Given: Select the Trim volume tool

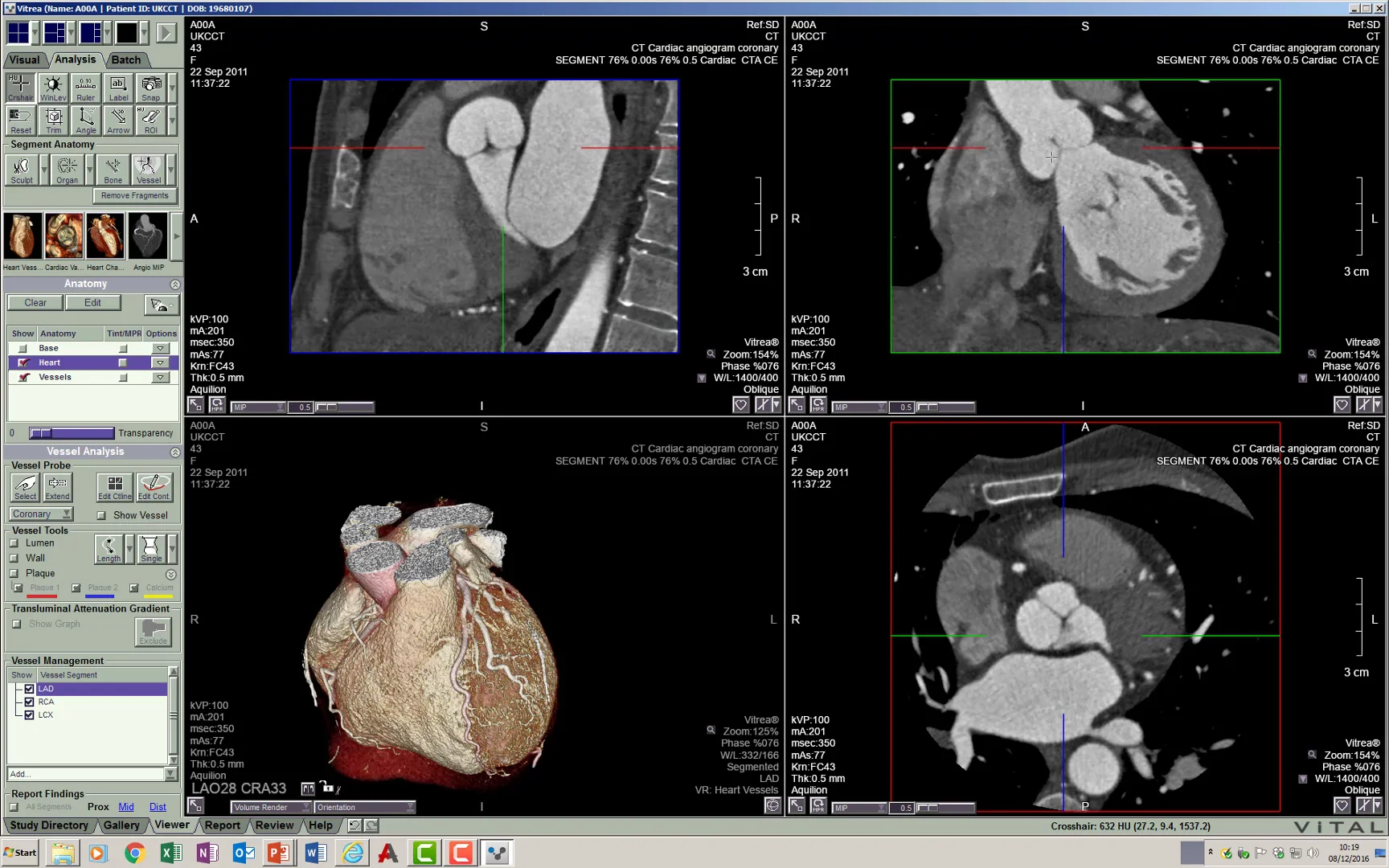Looking at the screenshot, I should coord(53,121).
